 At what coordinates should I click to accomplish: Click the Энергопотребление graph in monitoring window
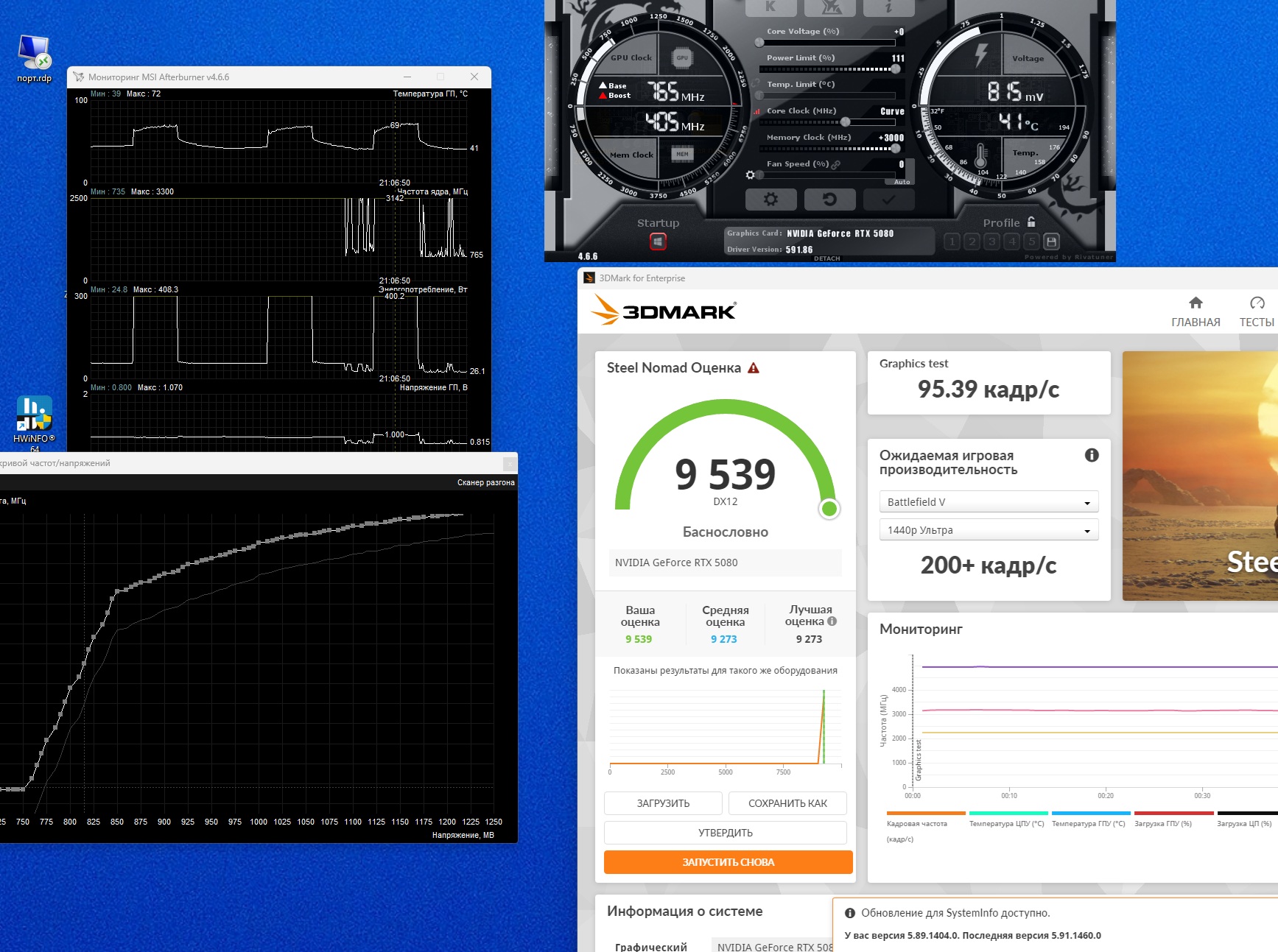pyautogui.click(x=278, y=337)
